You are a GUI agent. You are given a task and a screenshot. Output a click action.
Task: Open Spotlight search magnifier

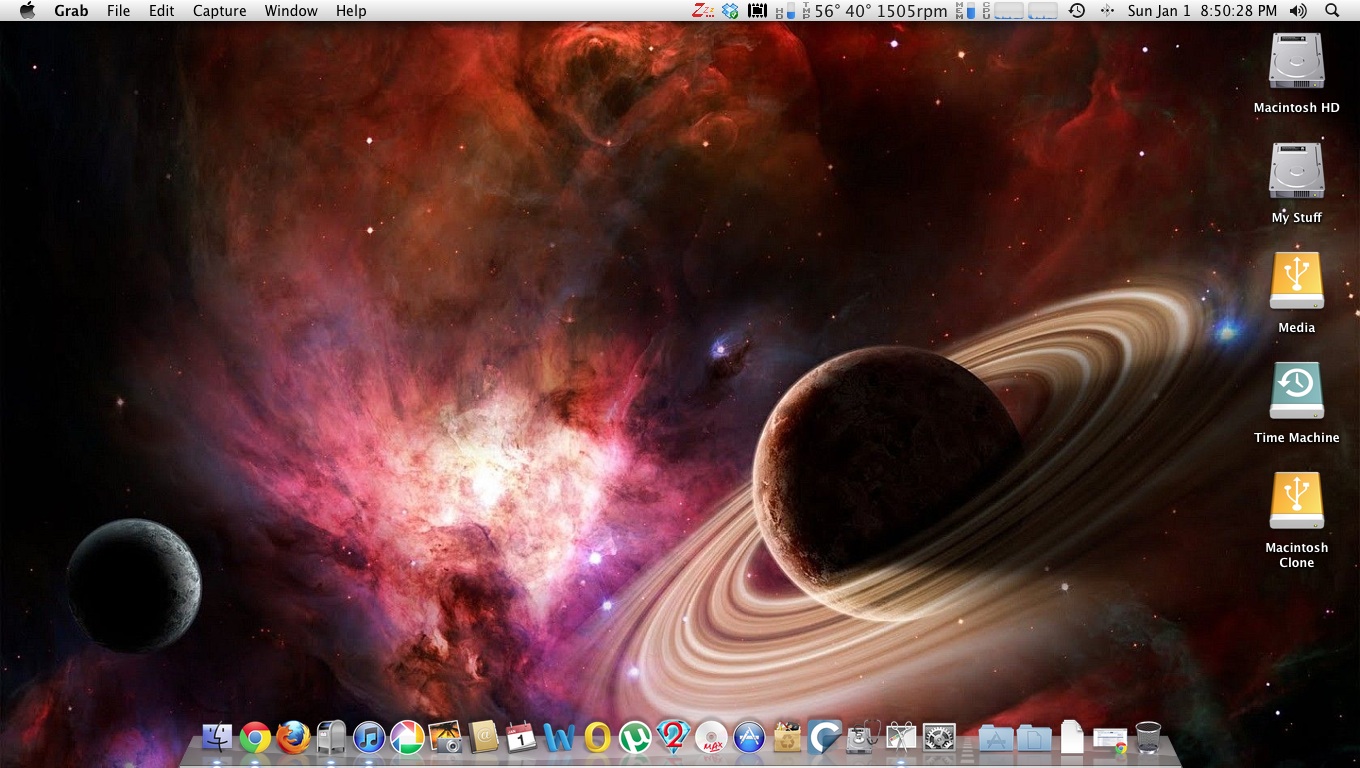(1332, 11)
